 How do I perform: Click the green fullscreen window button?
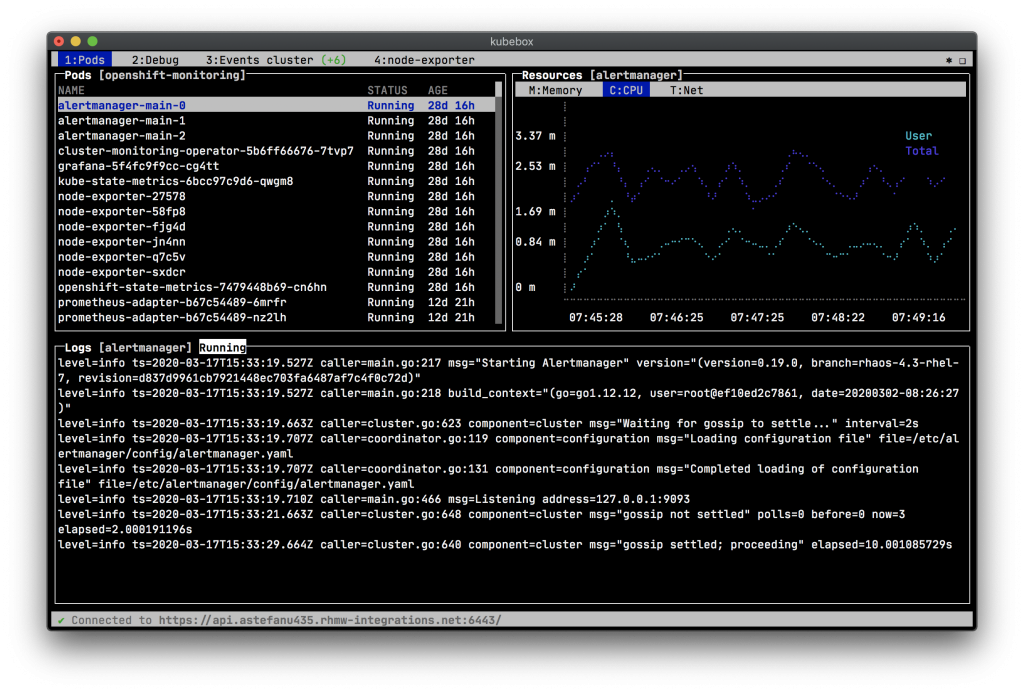(x=92, y=41)
